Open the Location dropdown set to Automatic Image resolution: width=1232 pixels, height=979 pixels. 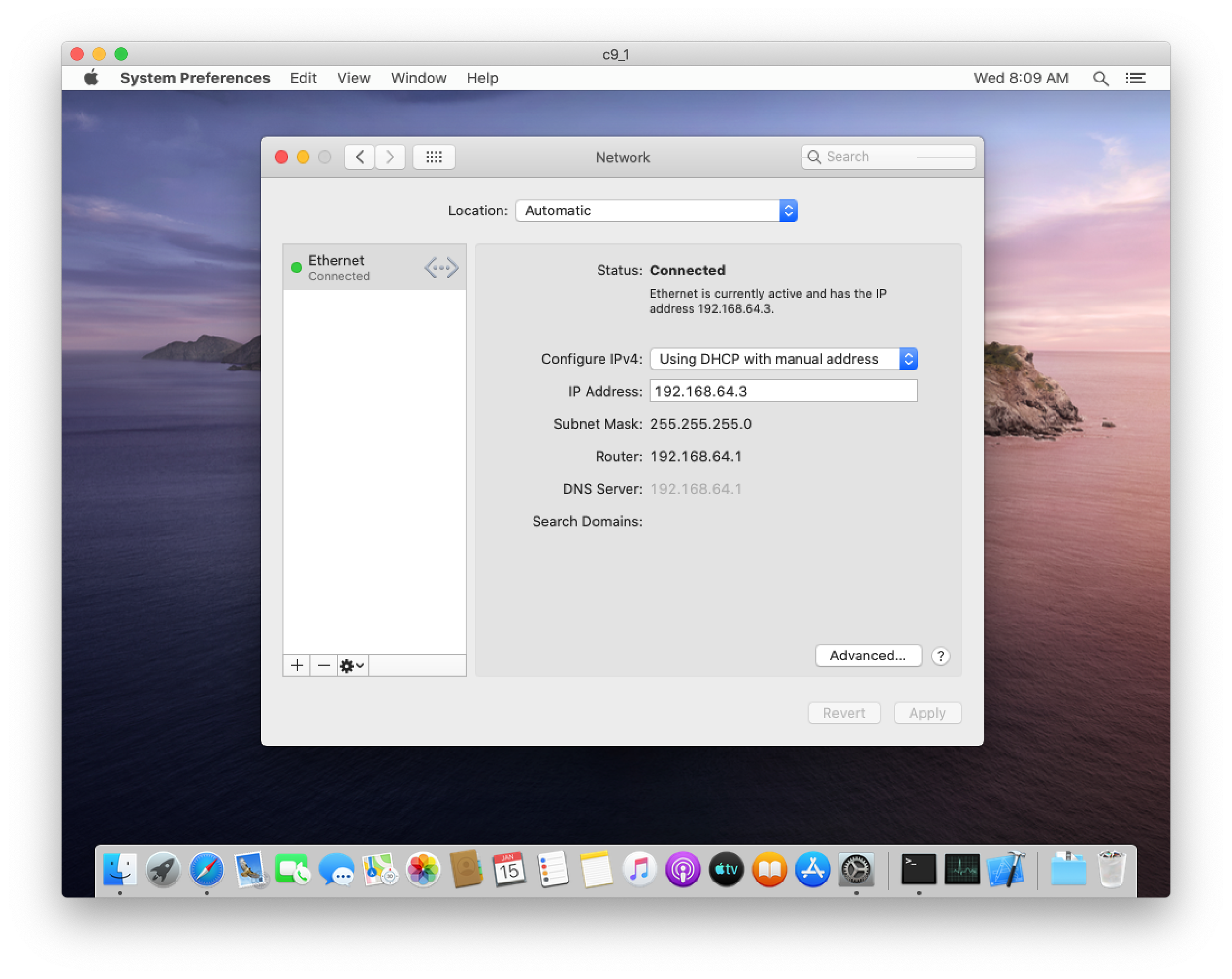tap(656, 210)
